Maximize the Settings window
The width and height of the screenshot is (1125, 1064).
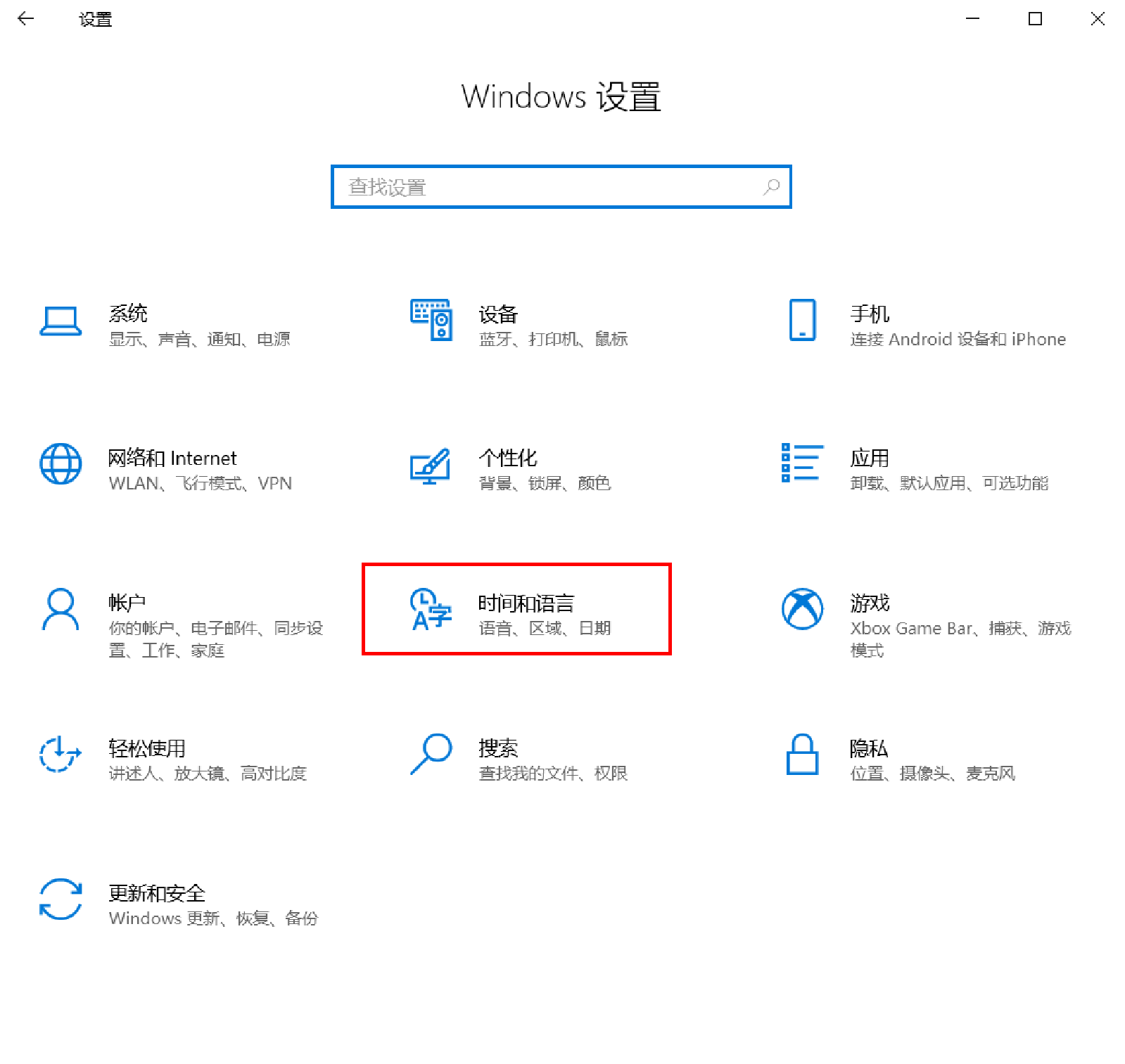1035,19
